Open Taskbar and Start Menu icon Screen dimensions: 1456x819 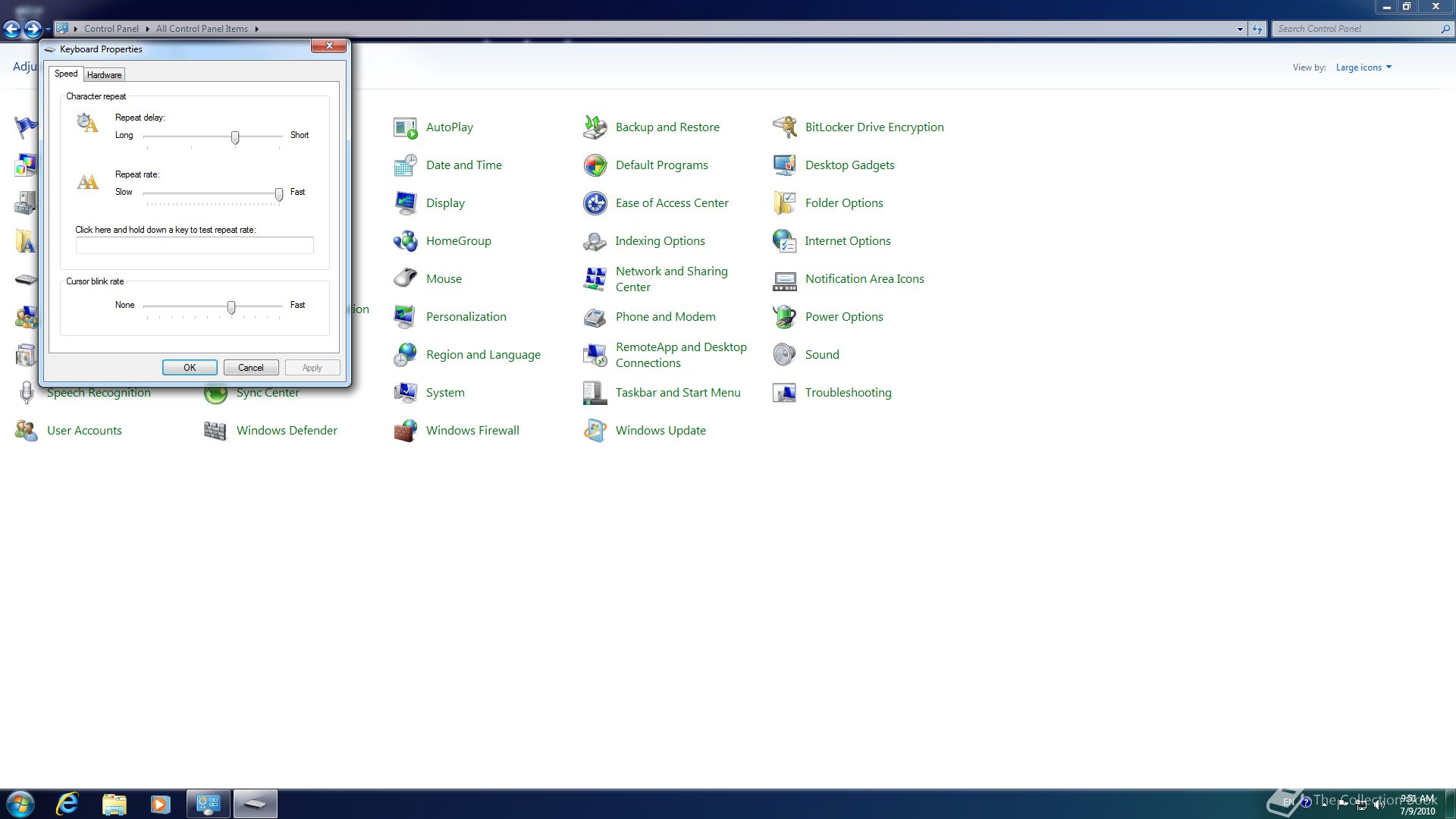point(595,393)
